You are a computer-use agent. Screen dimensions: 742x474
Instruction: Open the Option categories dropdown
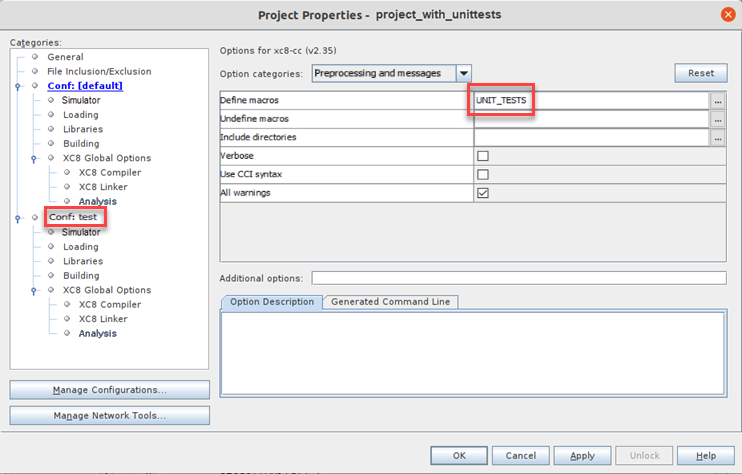coord(463,73)
